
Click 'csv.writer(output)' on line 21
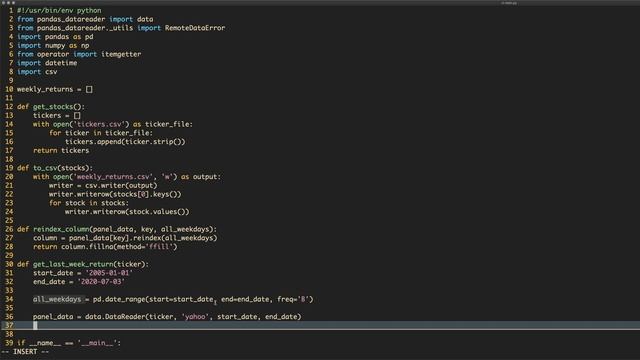(x=121, y=186)
